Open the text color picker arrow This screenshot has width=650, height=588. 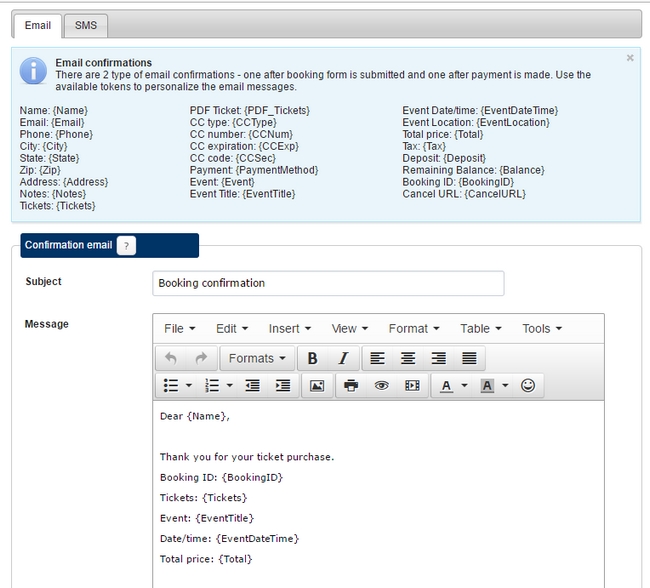pos(465,385)
